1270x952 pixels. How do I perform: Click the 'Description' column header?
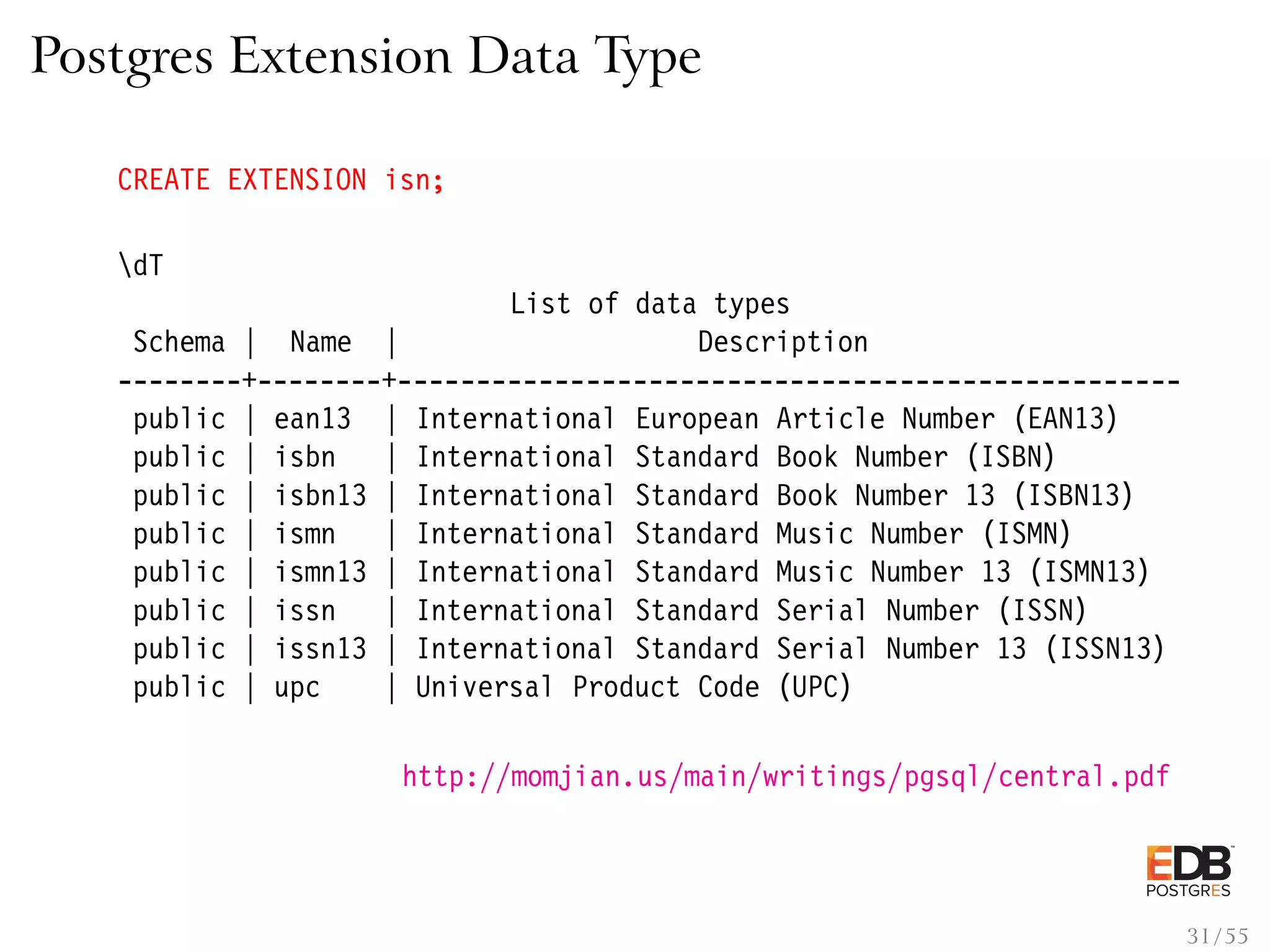coord(783,343)
